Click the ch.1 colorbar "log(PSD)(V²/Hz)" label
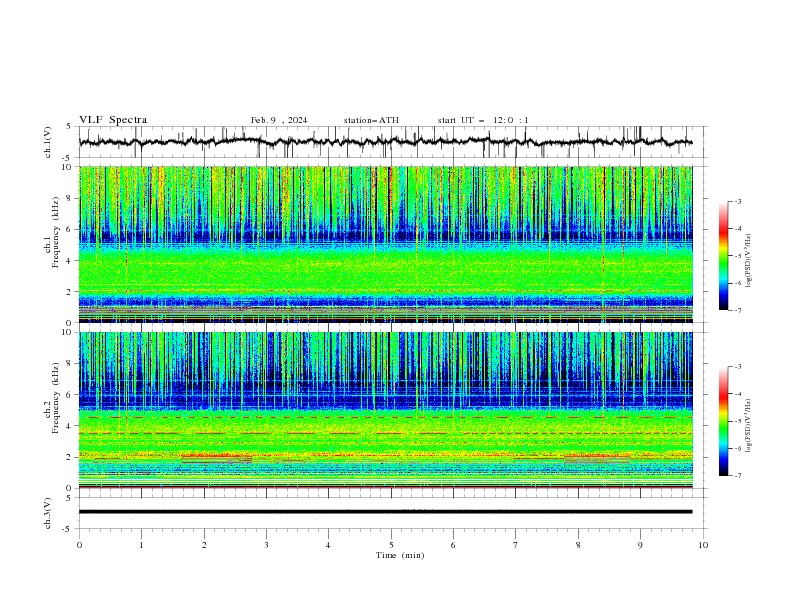Viewport: 792px width, 612px height. [x=748, y=261]
